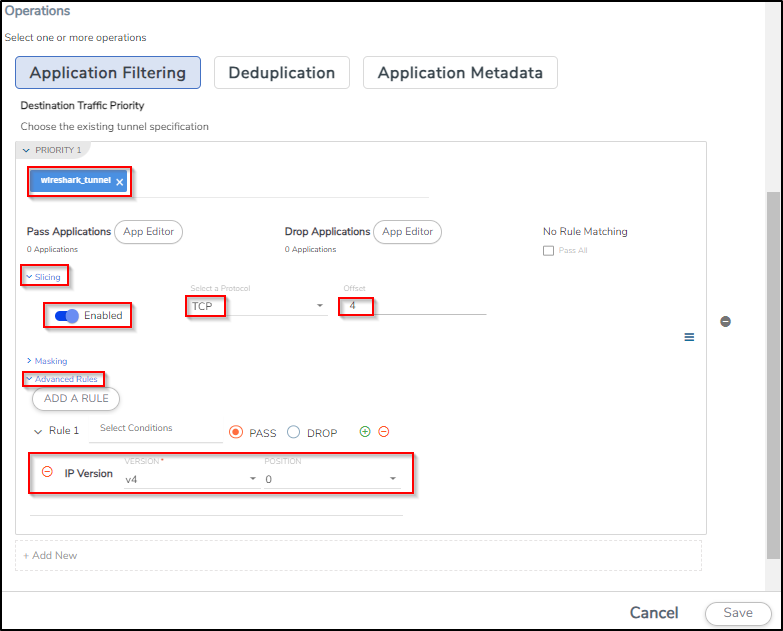Screen dimensions: 783x631
Task: Click the Save button
Action: (738, 613)
